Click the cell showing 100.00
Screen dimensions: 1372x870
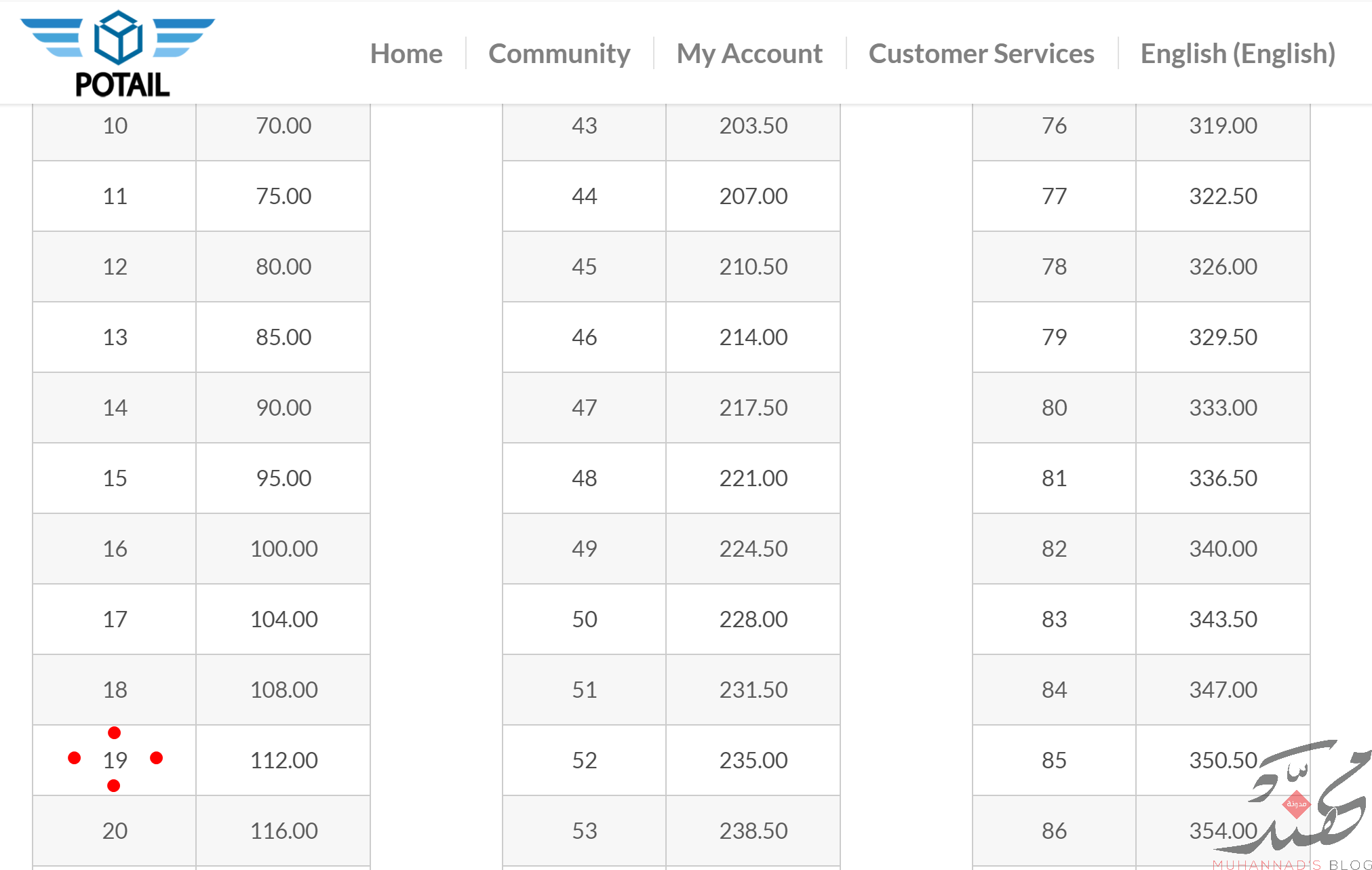283,549
